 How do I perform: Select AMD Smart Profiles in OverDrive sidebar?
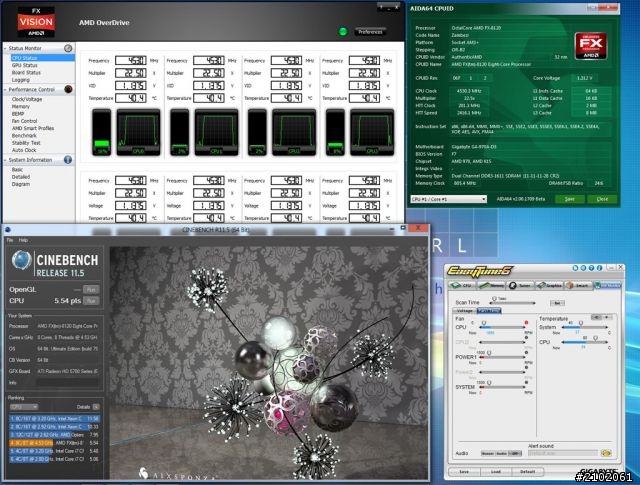pos(33,128)
